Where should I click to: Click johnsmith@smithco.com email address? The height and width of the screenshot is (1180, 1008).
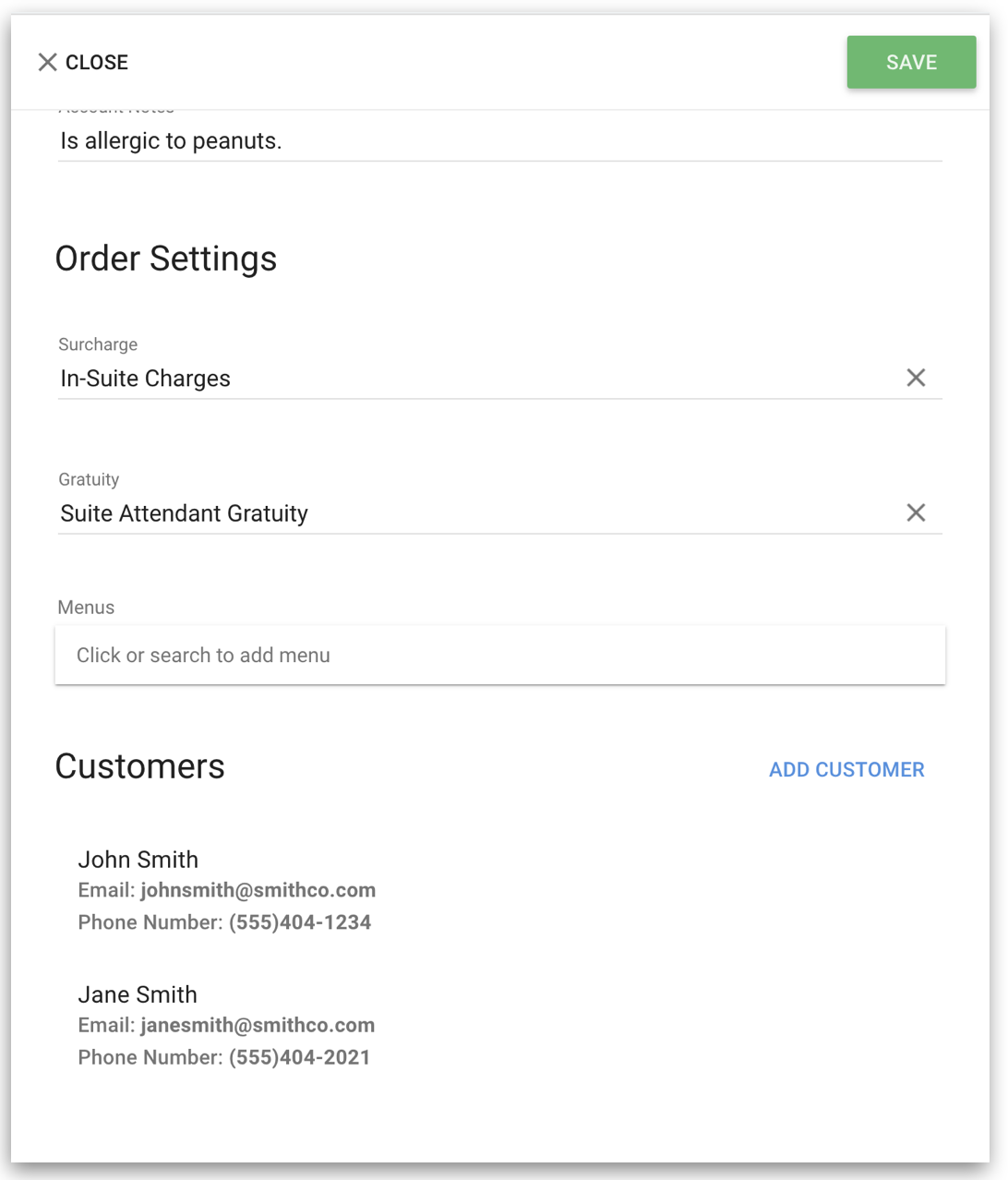point(258,890)
